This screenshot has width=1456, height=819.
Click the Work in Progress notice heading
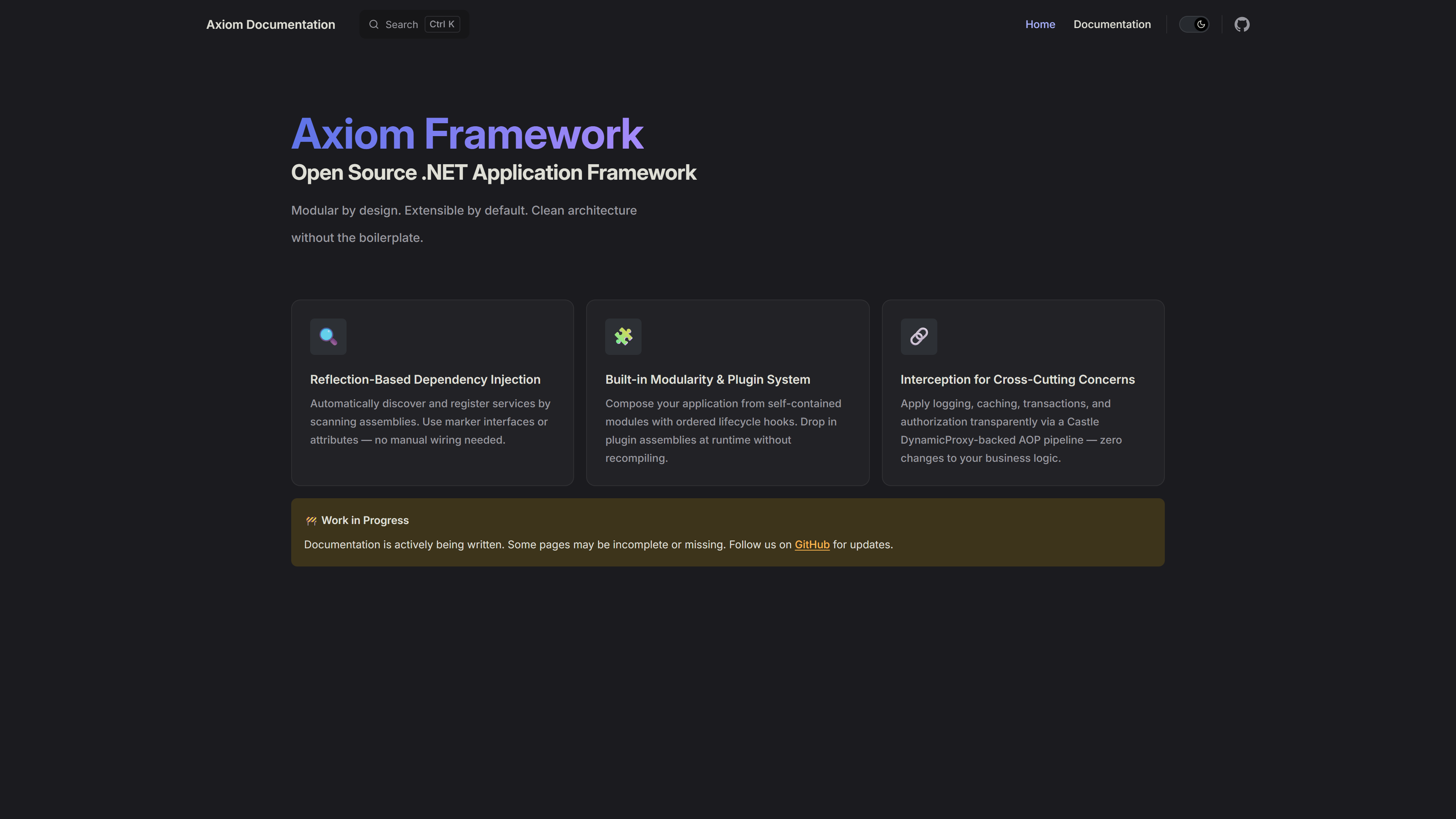click(x=364, y=520)
